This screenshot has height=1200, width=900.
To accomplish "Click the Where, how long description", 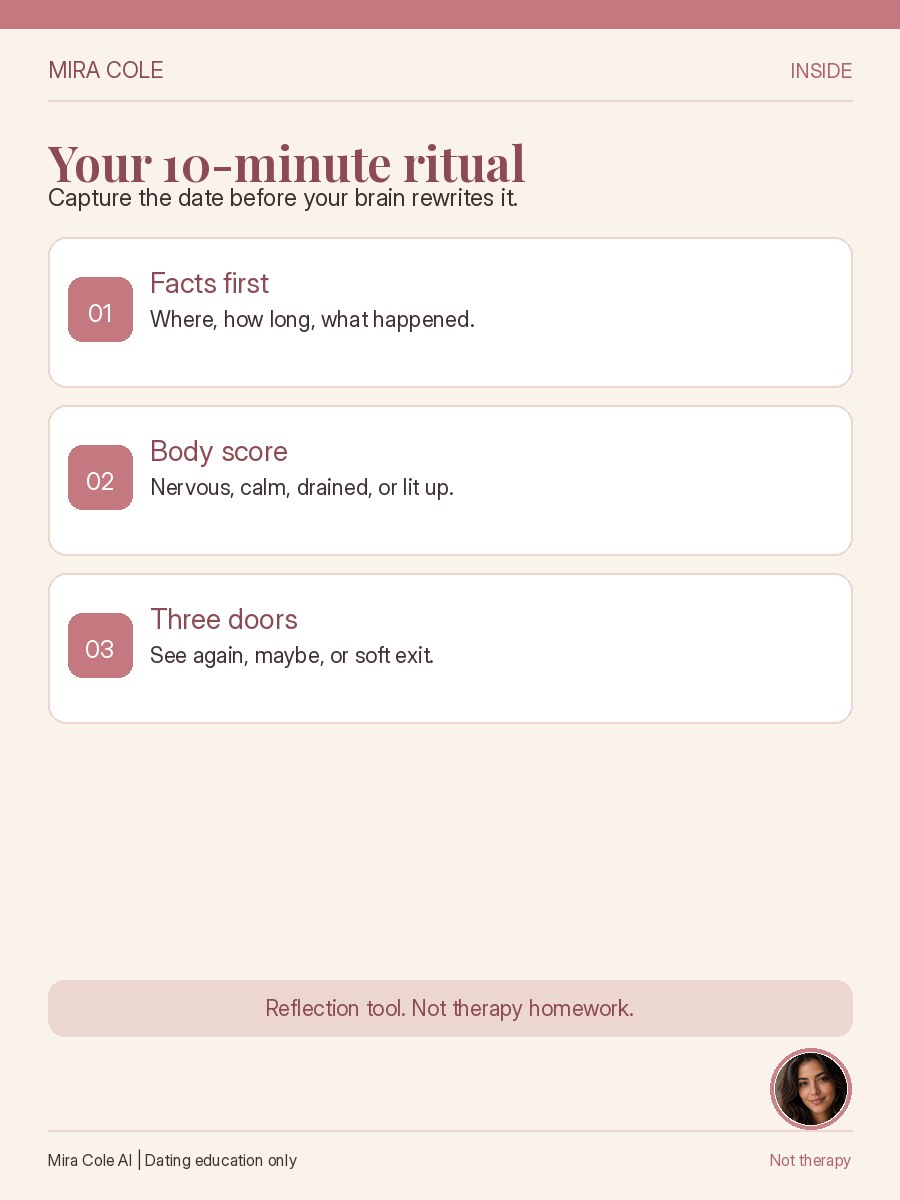I will point(312,320).
